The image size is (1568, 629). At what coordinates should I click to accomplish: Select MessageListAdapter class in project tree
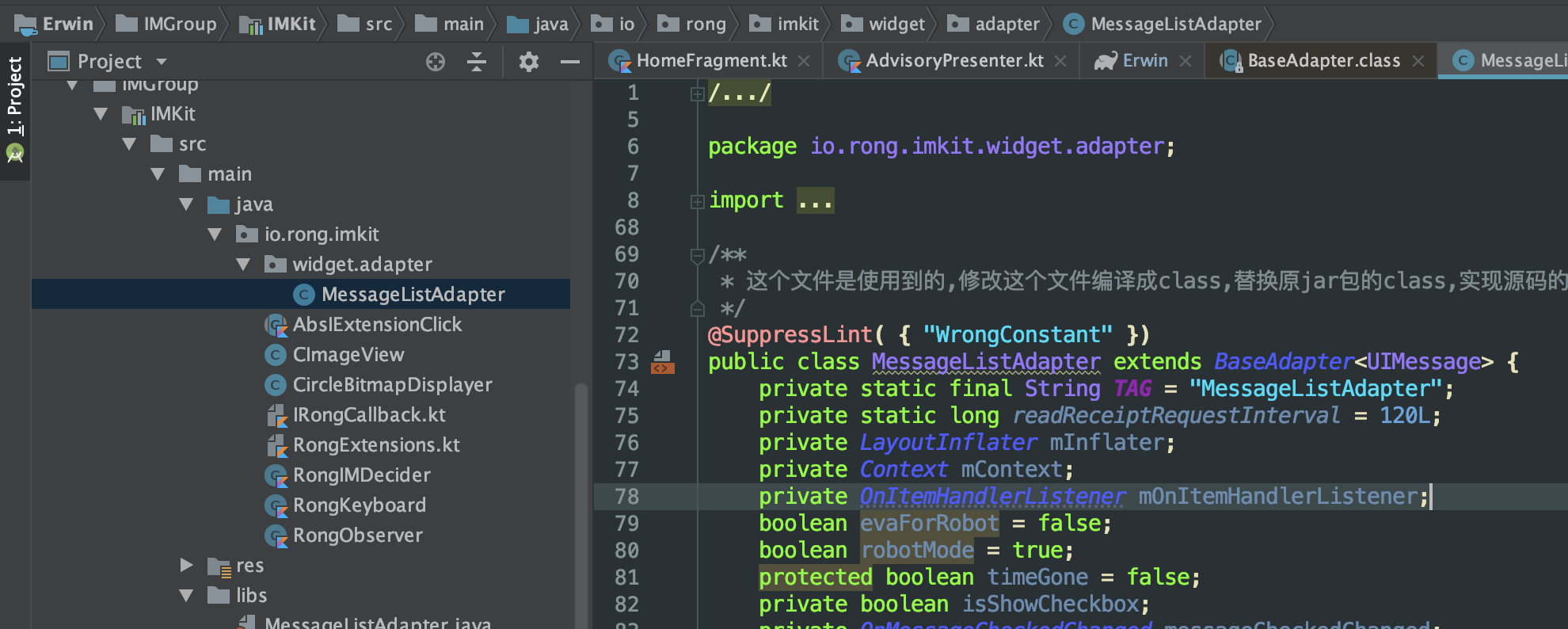[x=301, y=295]
